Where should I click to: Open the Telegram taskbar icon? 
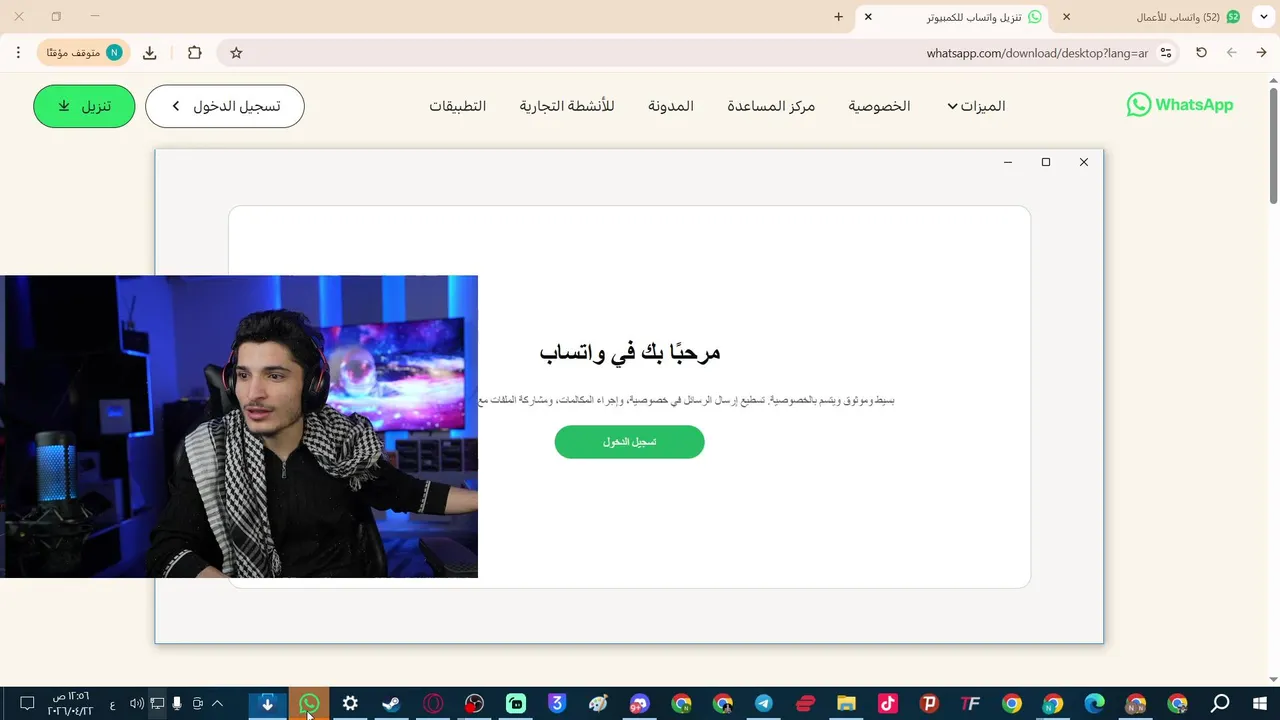click(x=764, y=704)
